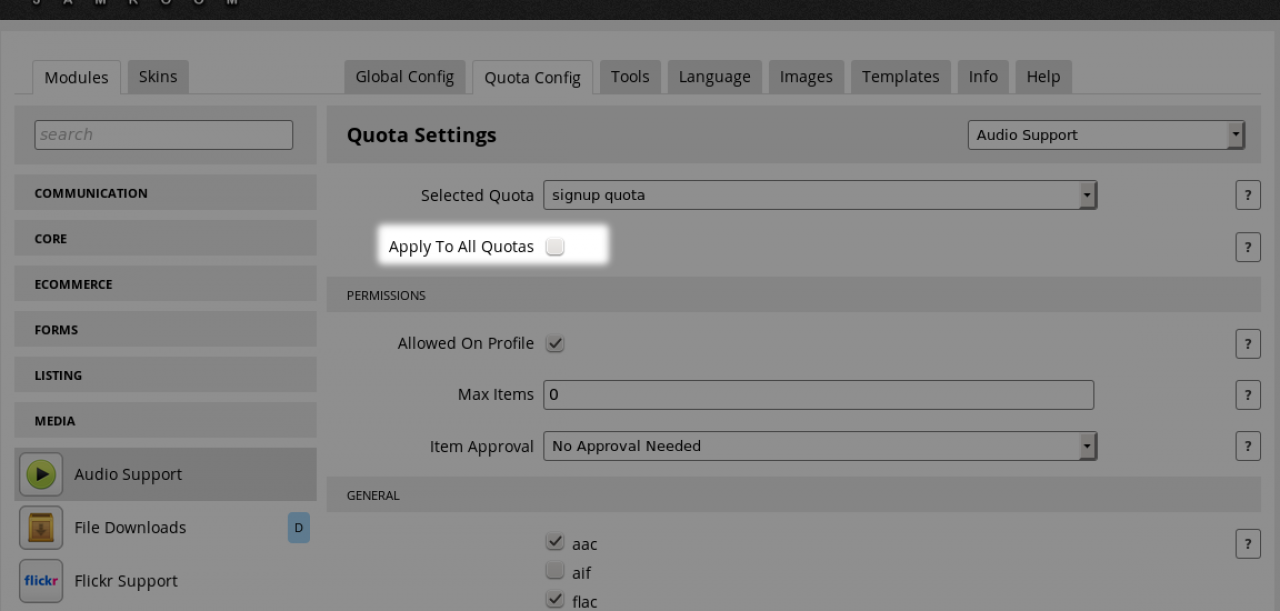Open the Item Approval dropdown
The height and width of the screenshot is (611, 1280).
(819, 446)
